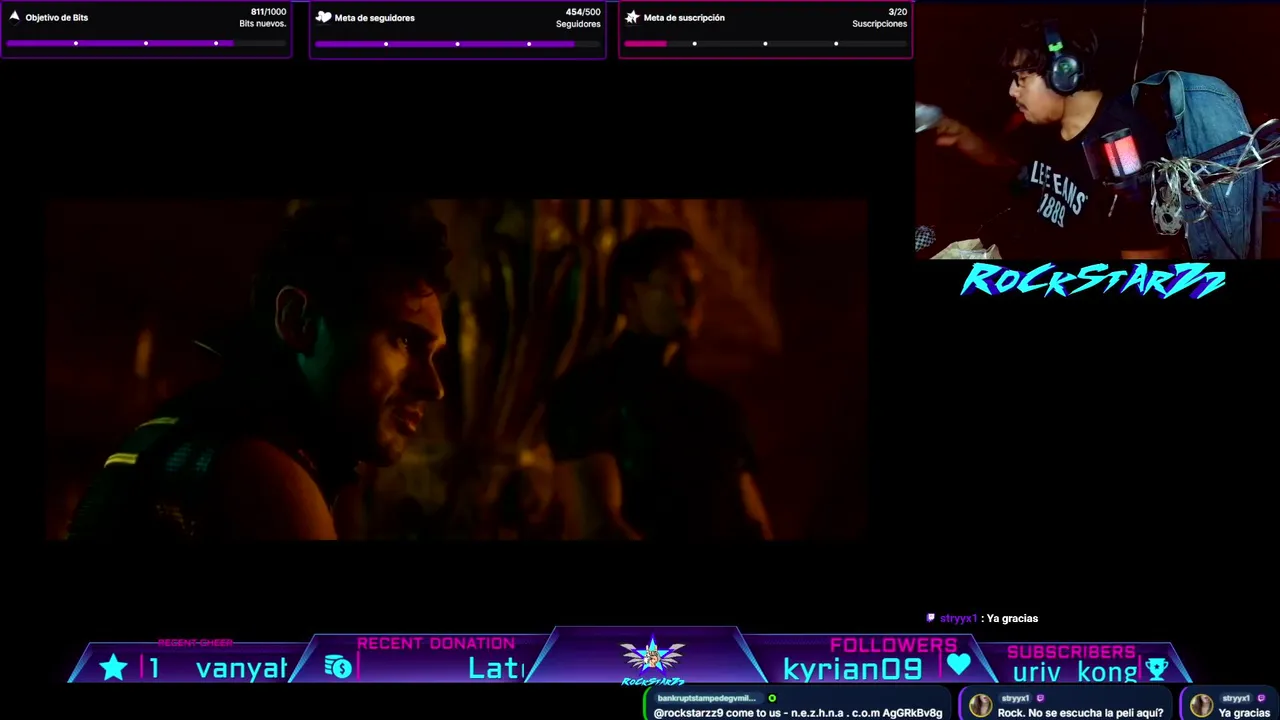Click stryyx1 avatar on the peli question message
The height and width of the screenshot is (720, 1280).
[x=980, y=705]
